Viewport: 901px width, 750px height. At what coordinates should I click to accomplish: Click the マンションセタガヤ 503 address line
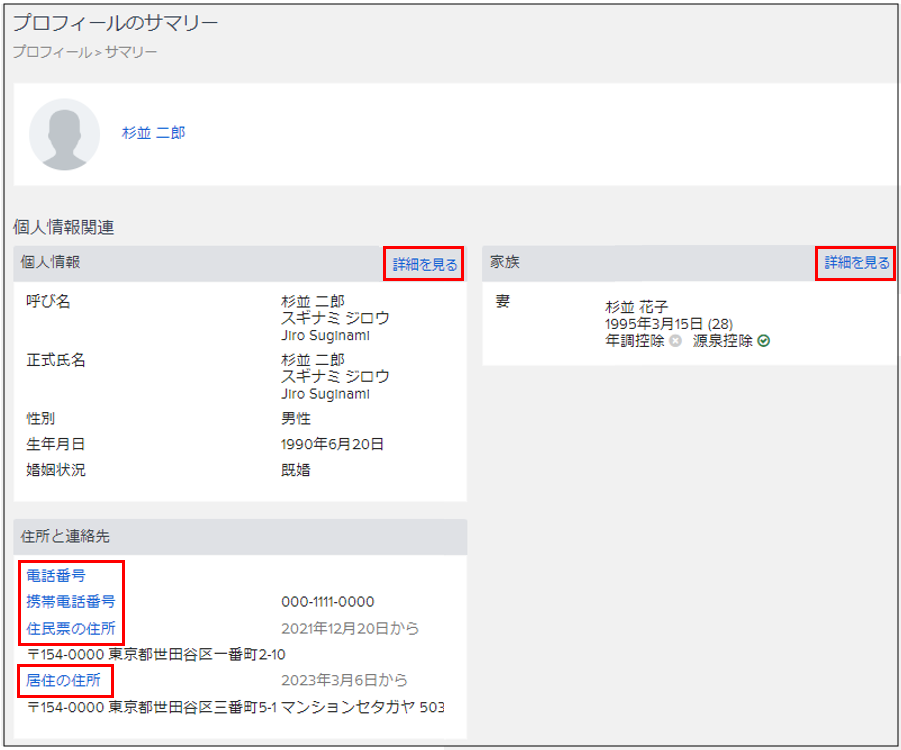(x=235, y=707)
